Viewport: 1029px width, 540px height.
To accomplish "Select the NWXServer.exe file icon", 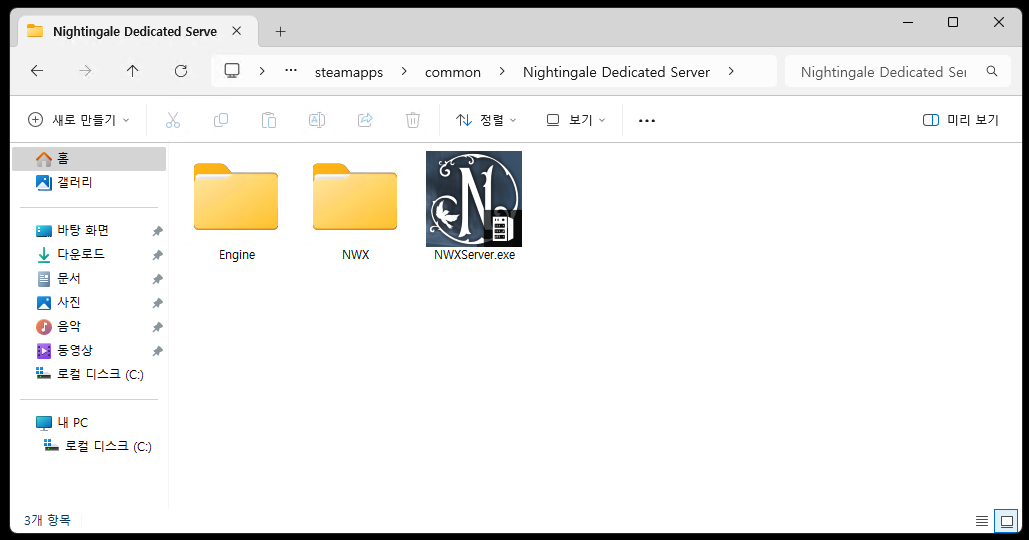I will coord(474,199).
